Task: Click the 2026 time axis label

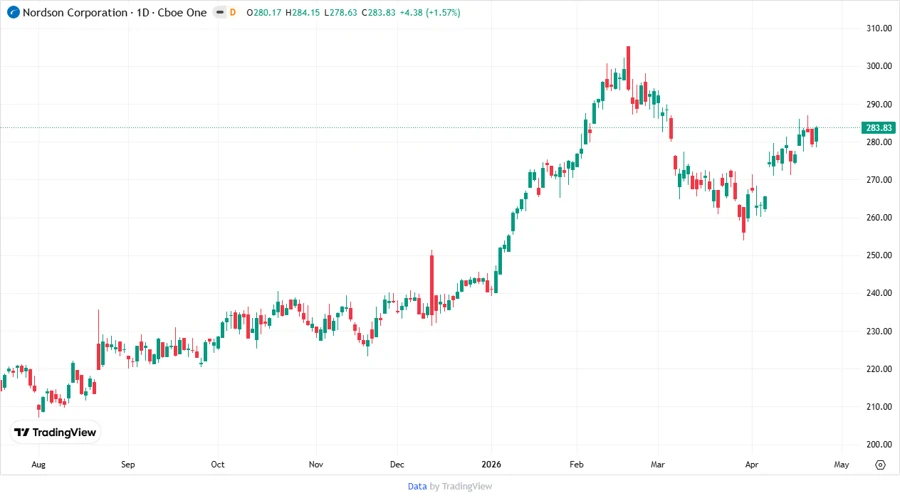Action: click(x=491, y=465)
